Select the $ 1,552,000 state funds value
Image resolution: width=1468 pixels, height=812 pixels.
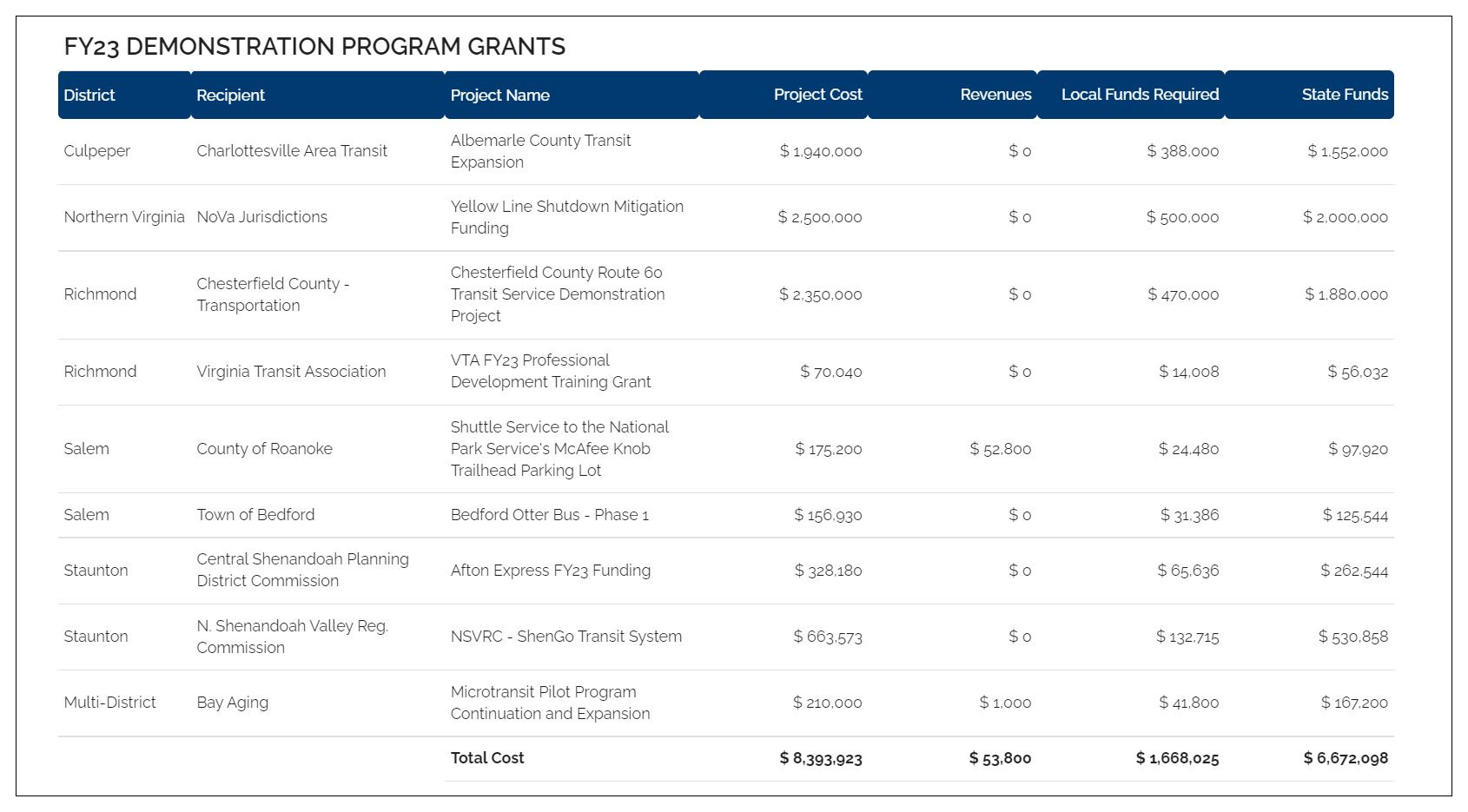pyautogui.click(x=1348, y=151)
